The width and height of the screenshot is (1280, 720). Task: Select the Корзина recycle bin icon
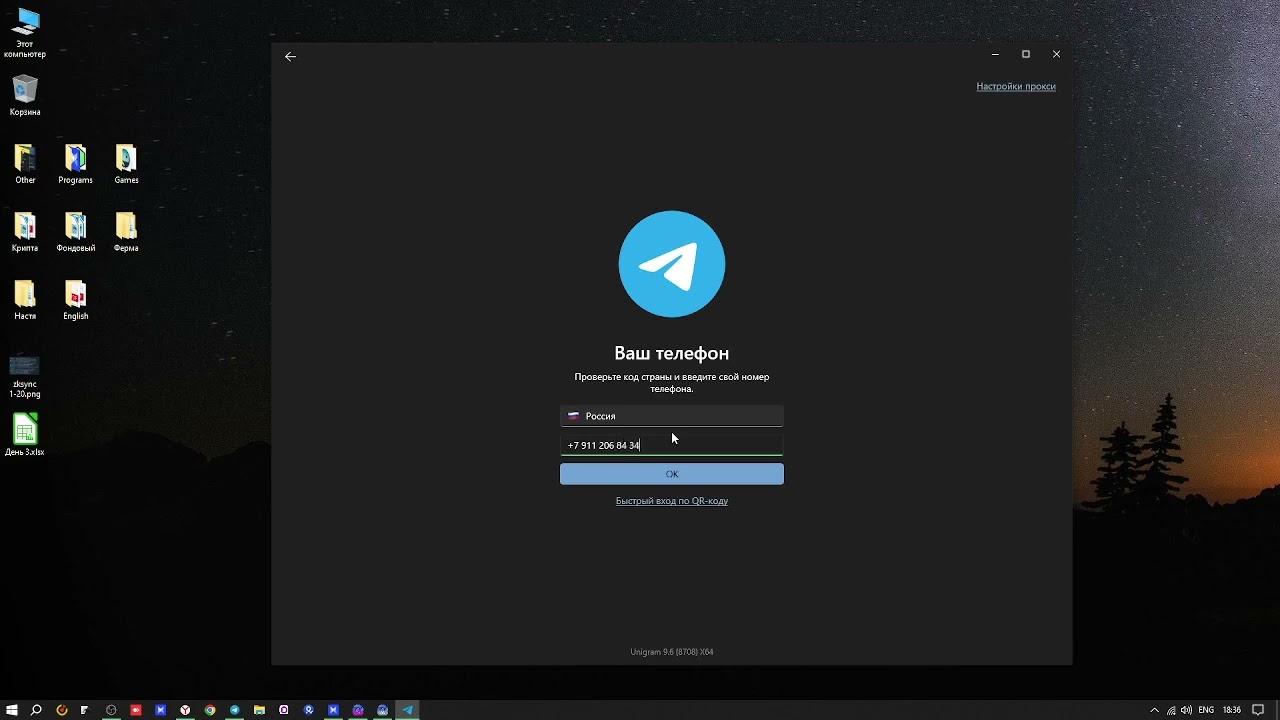tap(25, 96)
